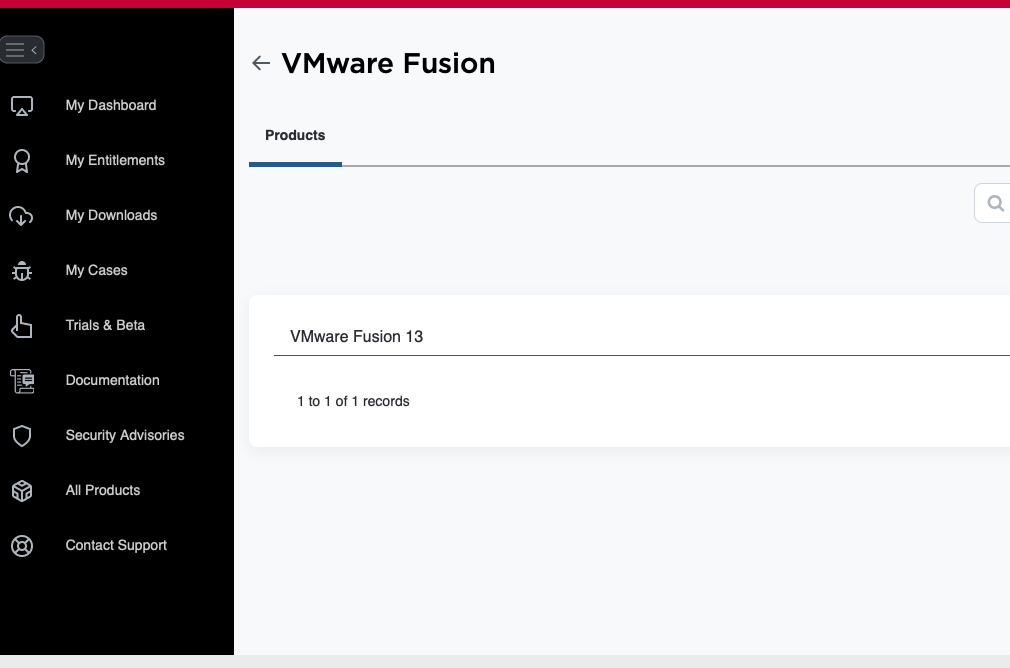View Security Advisories
This screenshot has width=1010, height=668.
click(125, 435)
